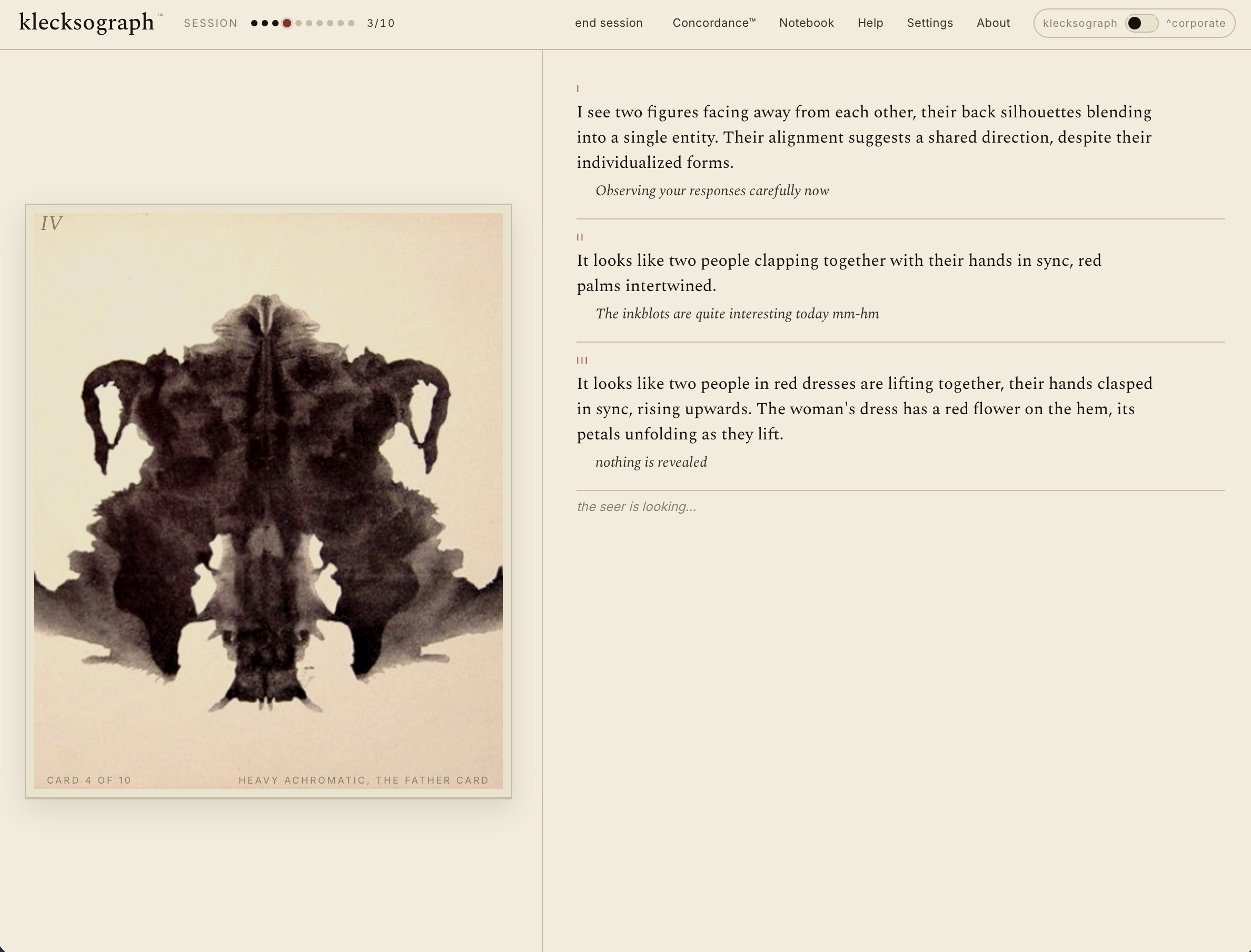The height and width of the screenshot is (952, 1251).
Task: Click the klecksograph side of the mode toggle
Action: pyautogui.click(x=1080, y=23)
